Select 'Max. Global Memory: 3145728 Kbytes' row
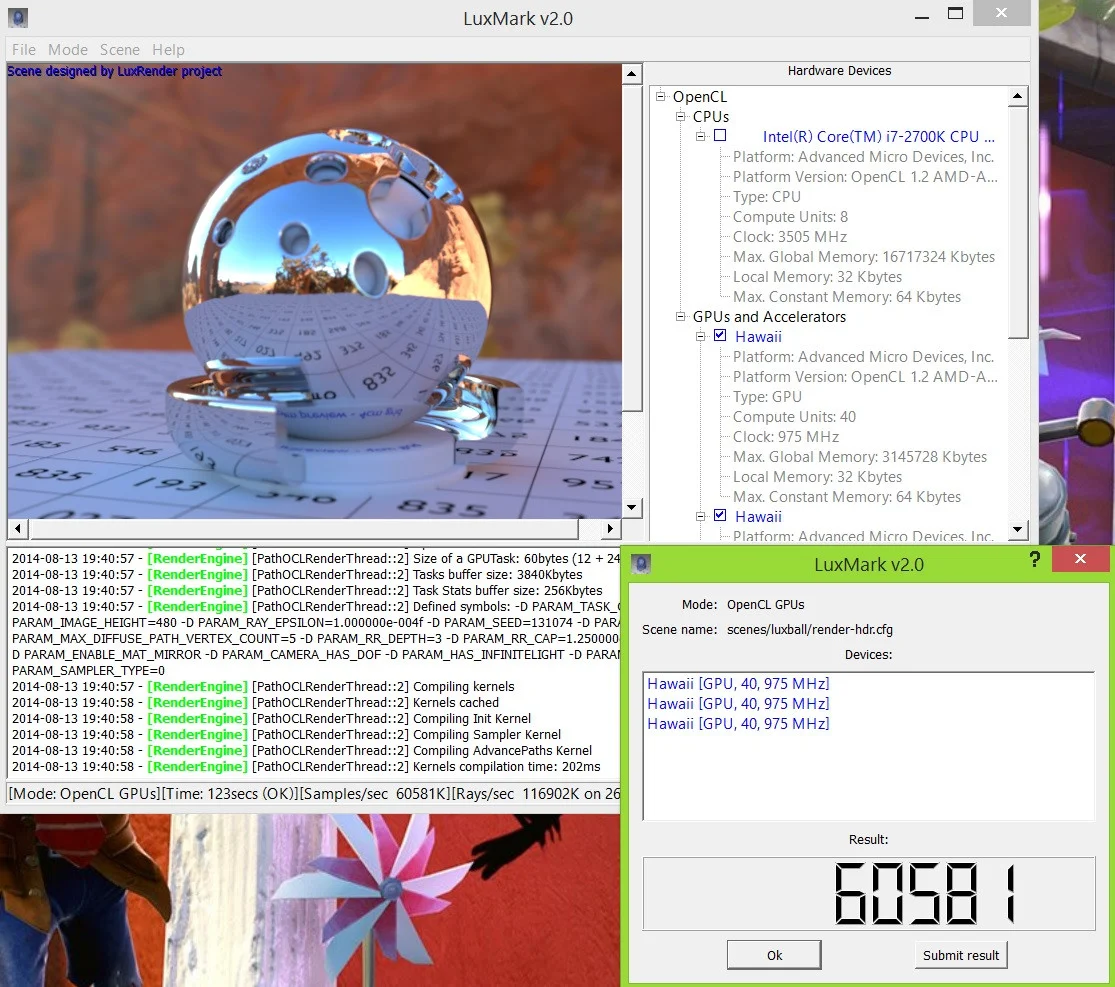The image size is (1115, 987). pos(860,456)
